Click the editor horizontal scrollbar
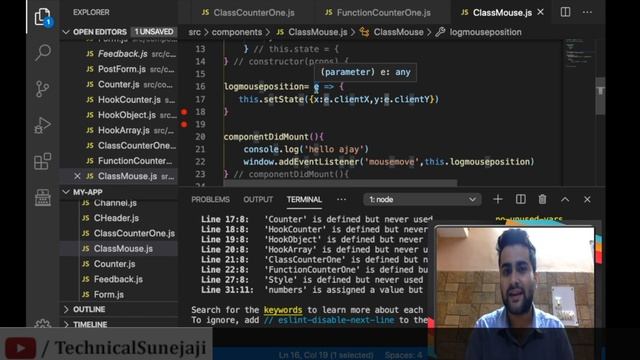The height and width of the screenshot is (360, 640). click(340, 183)
